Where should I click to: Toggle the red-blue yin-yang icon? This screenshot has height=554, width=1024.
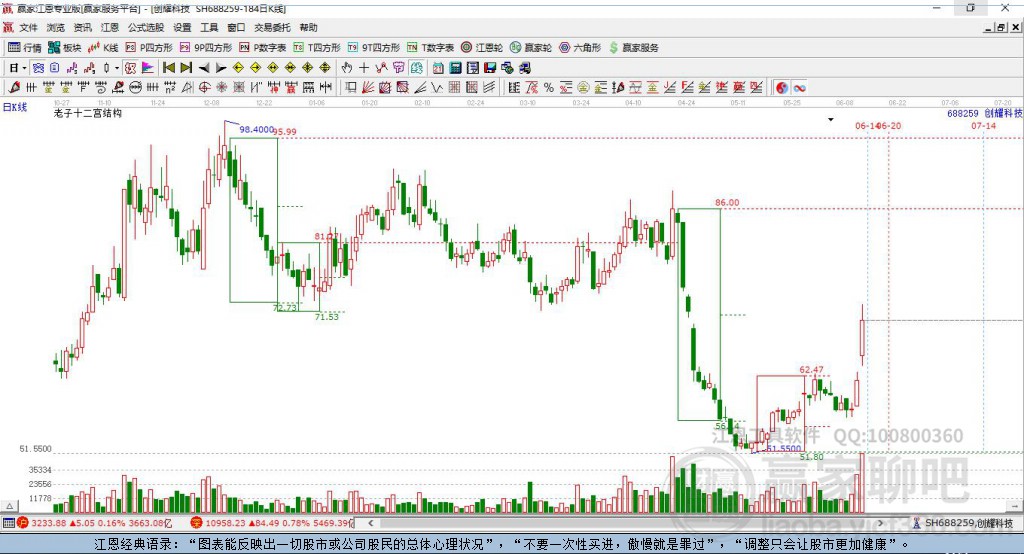(782, 88)
